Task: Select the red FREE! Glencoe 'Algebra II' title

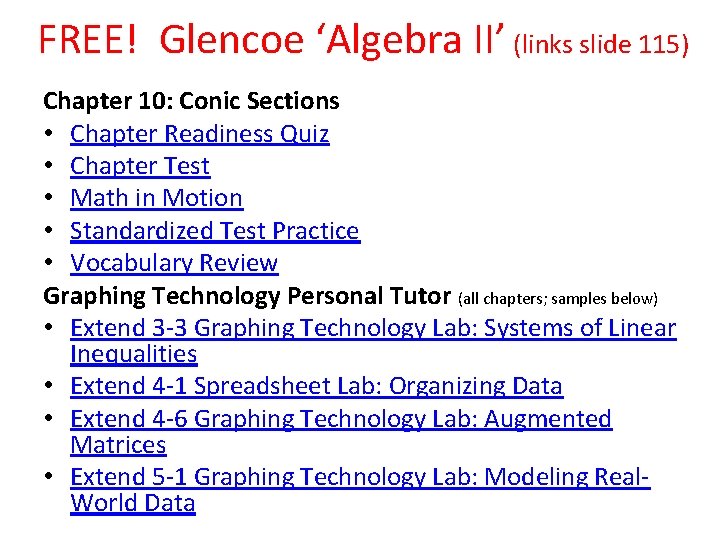Action: coord(272,40)
